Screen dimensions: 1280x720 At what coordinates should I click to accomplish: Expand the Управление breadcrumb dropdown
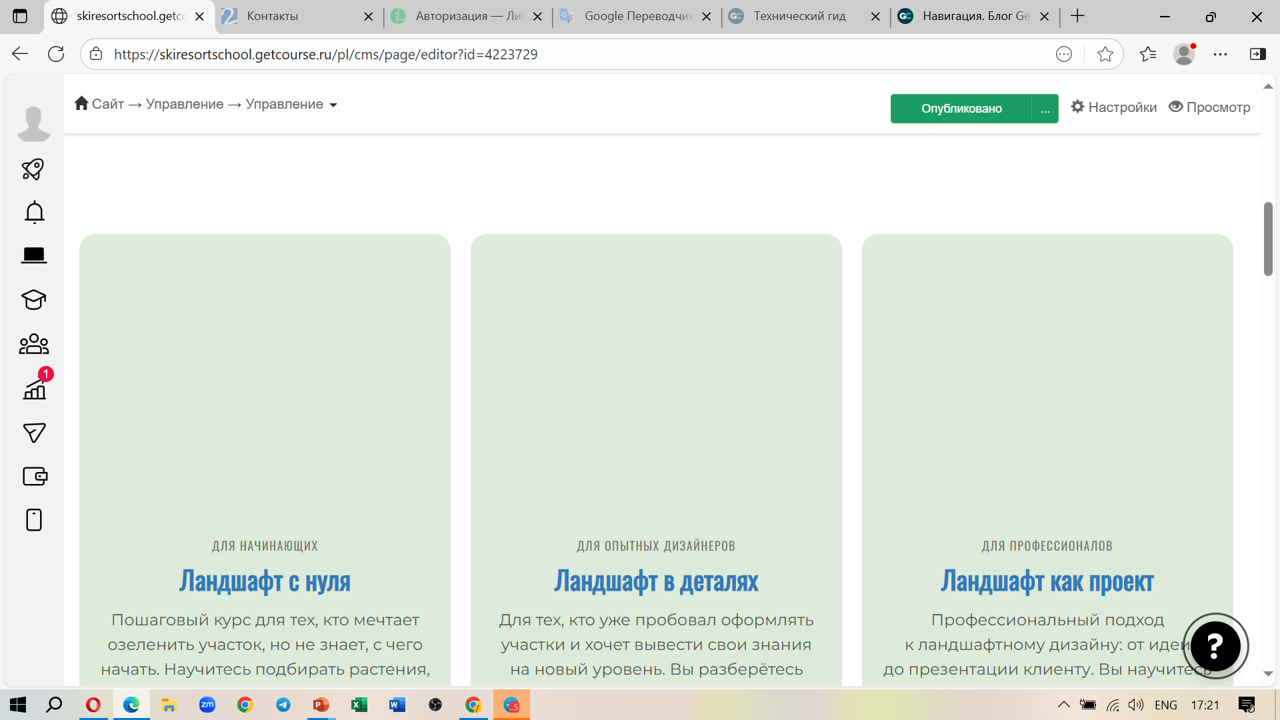[x=291, y=104]
